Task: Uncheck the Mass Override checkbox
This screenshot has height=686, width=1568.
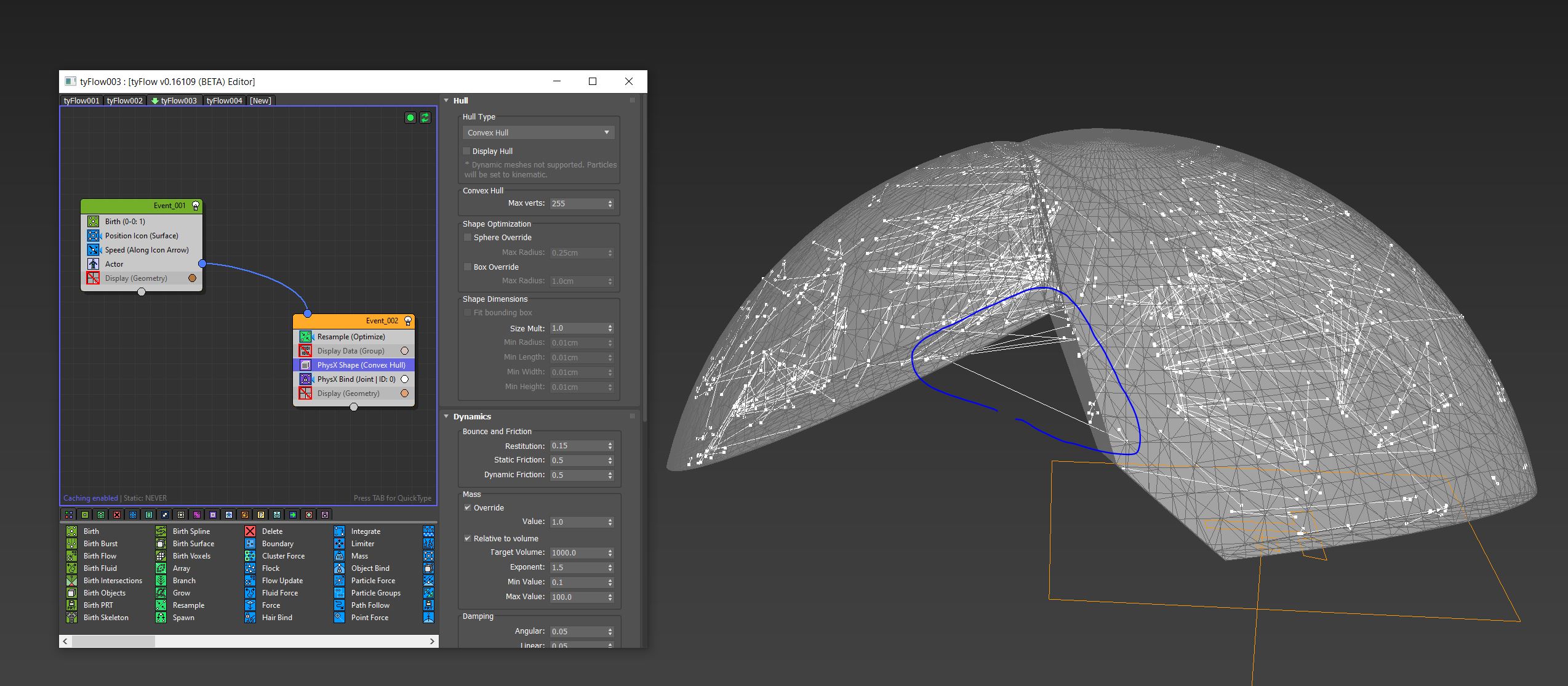Action: pos(468,507)
